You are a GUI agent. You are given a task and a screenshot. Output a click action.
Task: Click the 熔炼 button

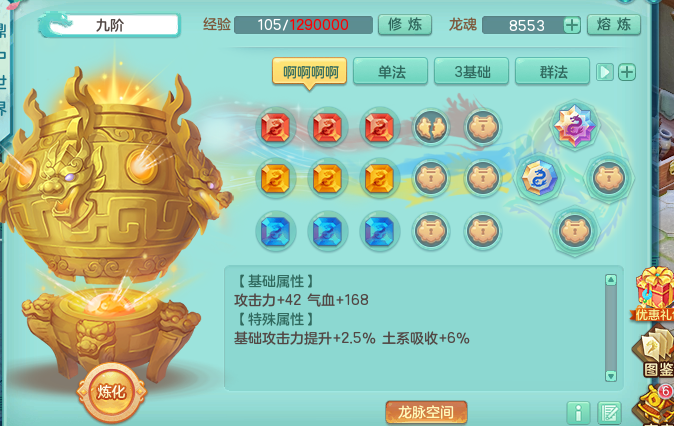click(x=614, y=25)
